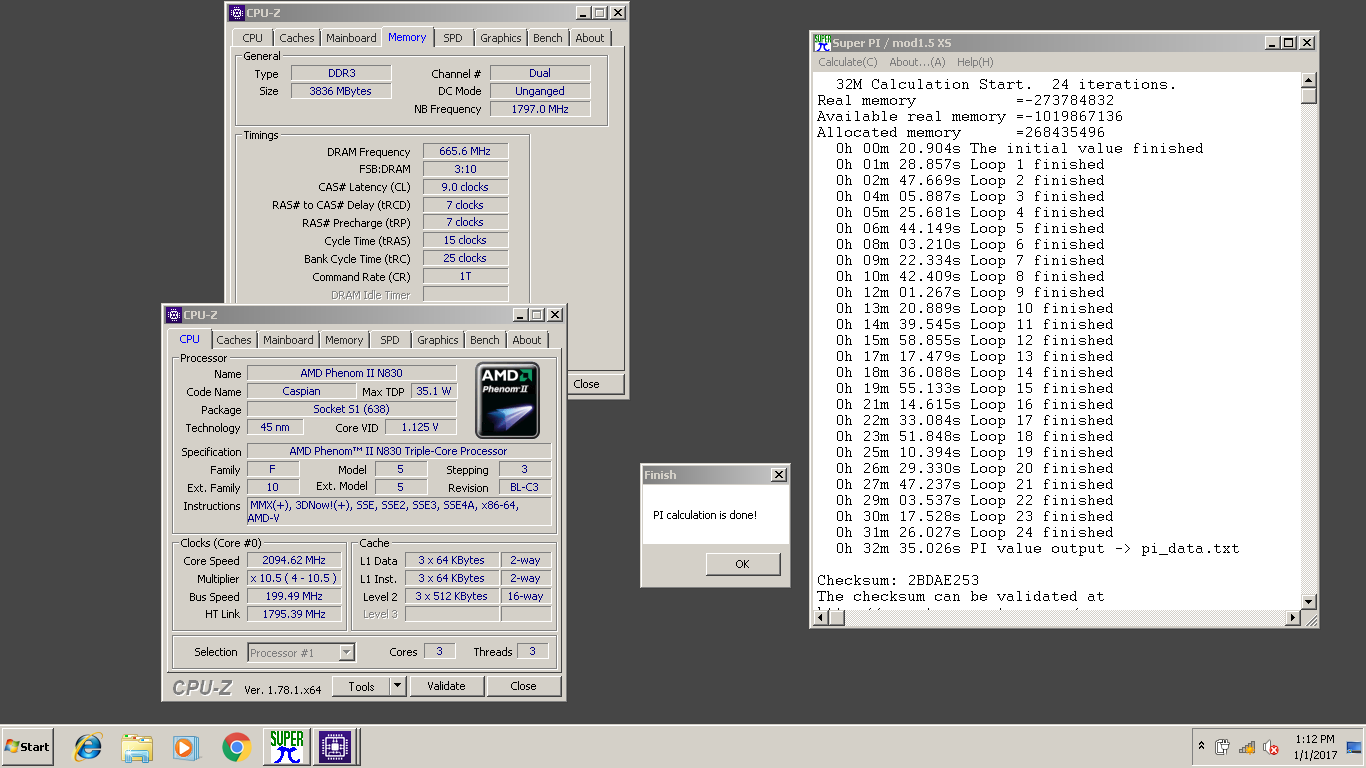This screenshot has height=768, width=1366.
Task: Expand the Tools dropdown arrow
Action: (397, 686)
